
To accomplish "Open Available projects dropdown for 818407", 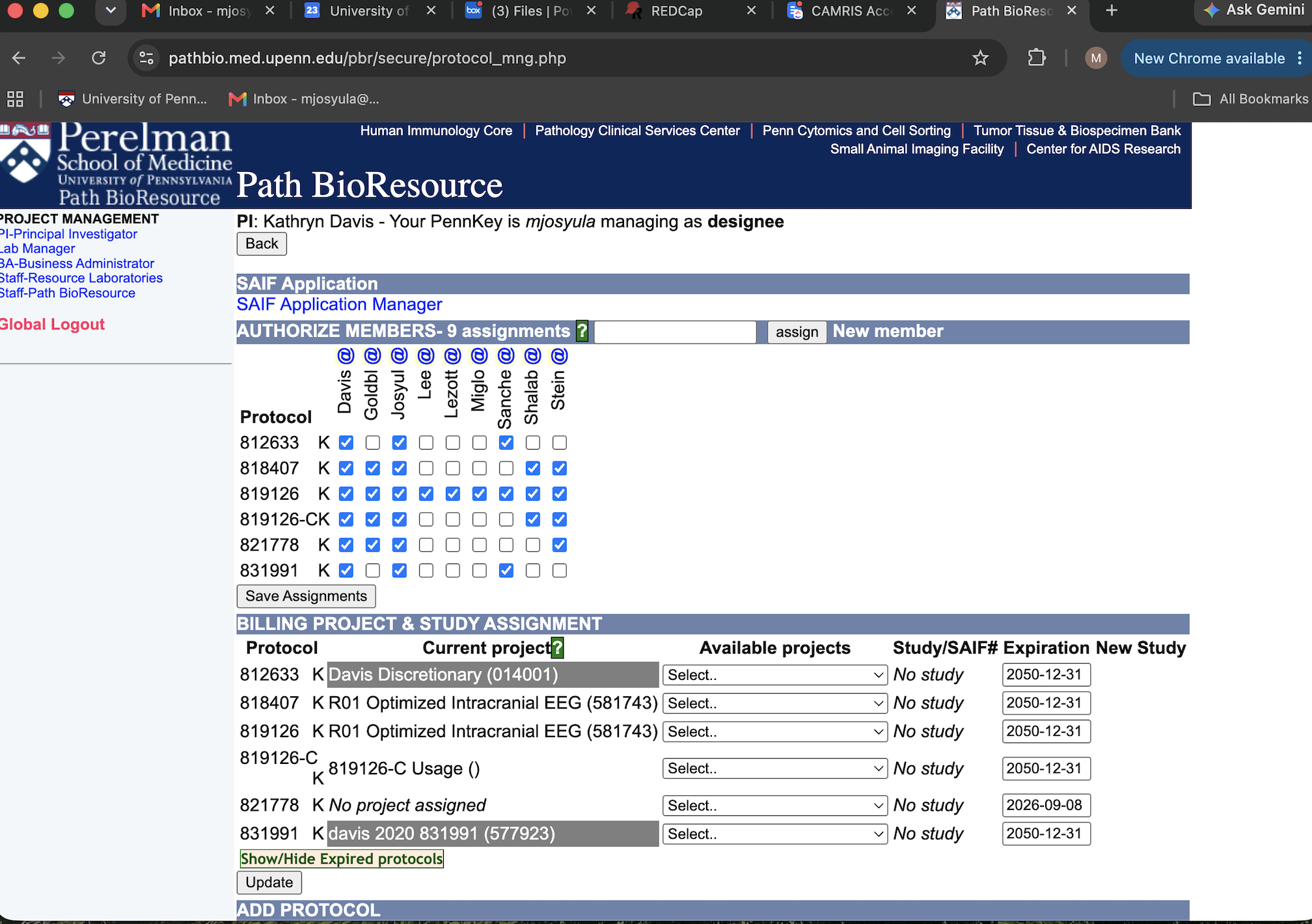I will [x=774, y=703].
